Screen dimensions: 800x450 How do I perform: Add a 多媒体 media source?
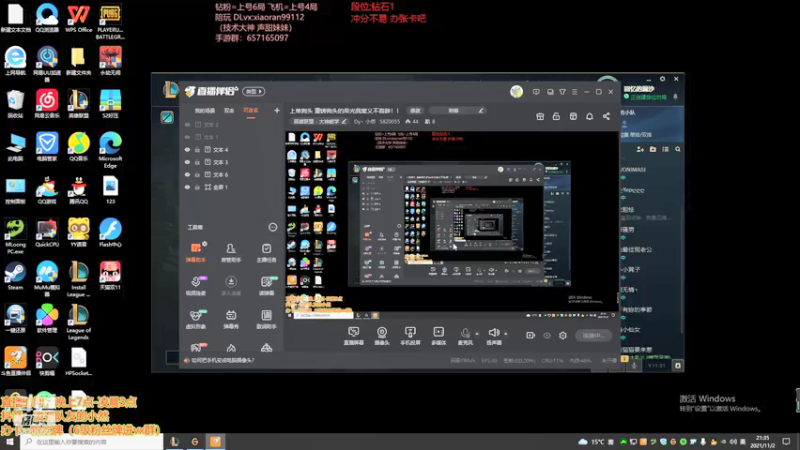point(438,336)
